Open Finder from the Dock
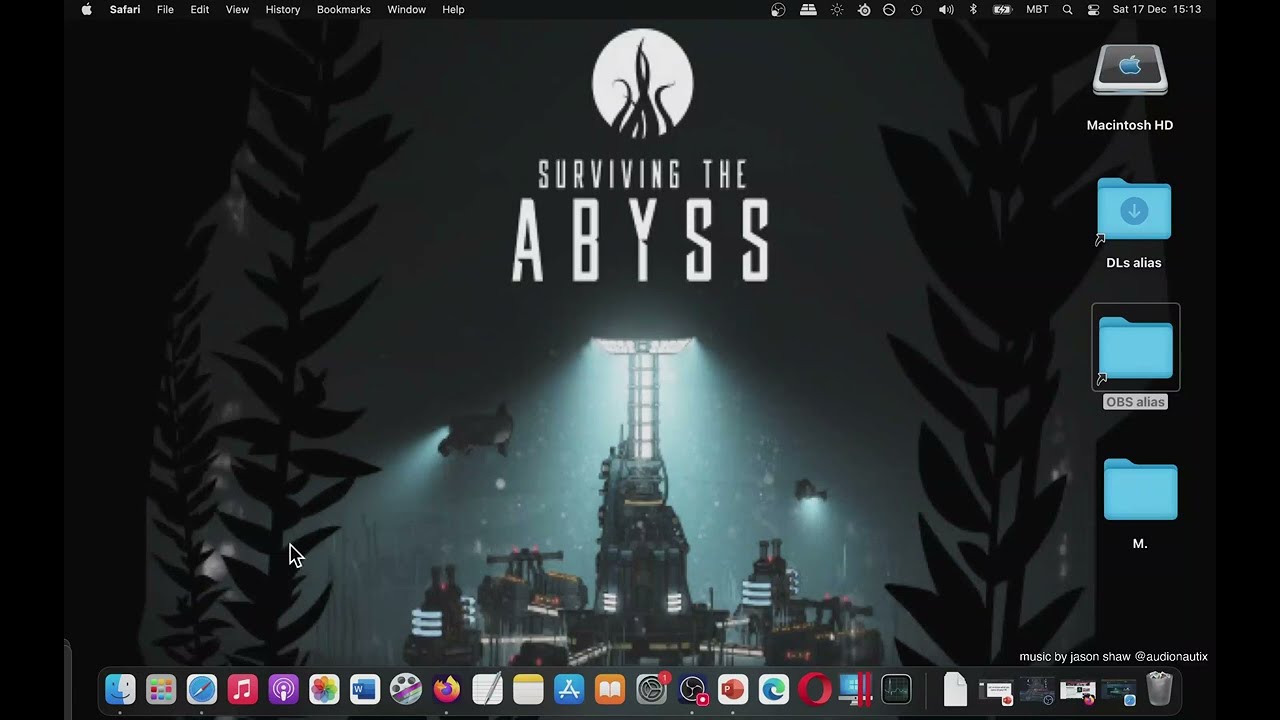The width and height of the screenshot is (1280, 720). point(120,689)
